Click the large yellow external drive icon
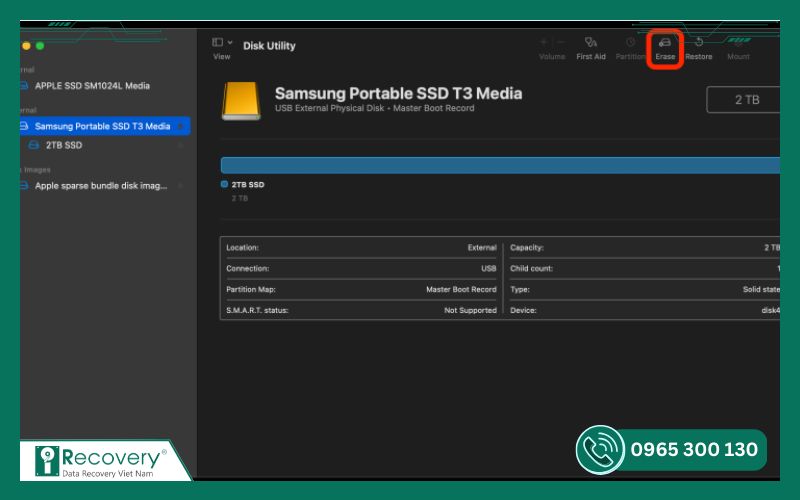 [x=241, y=101]
